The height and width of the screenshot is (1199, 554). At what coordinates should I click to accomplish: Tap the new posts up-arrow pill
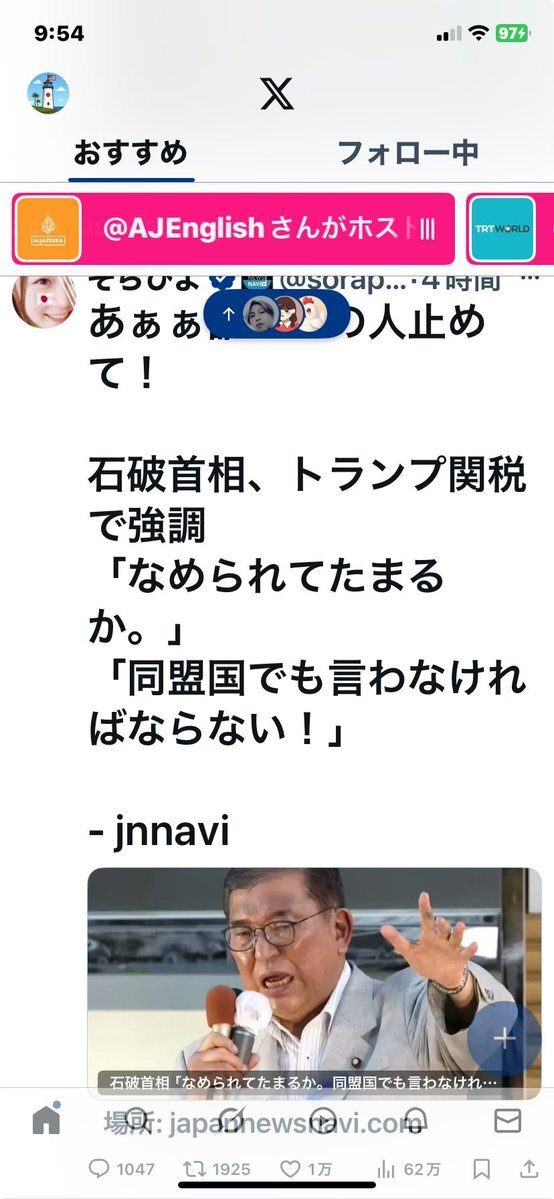[277, 314]
